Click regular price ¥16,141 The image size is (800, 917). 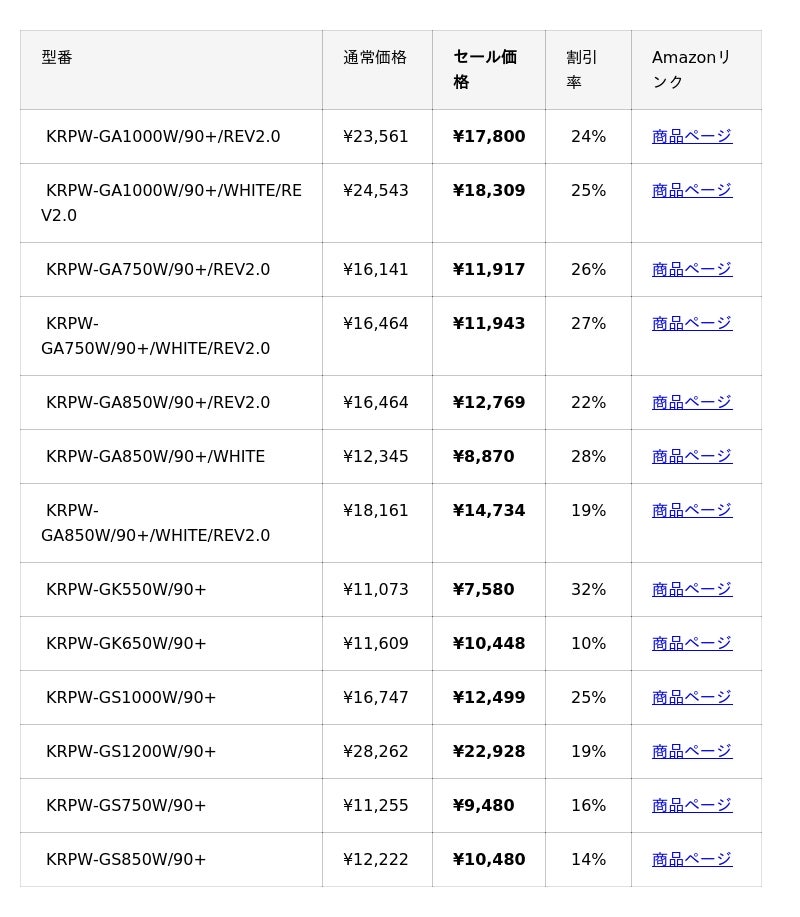(x=375, y=269)
